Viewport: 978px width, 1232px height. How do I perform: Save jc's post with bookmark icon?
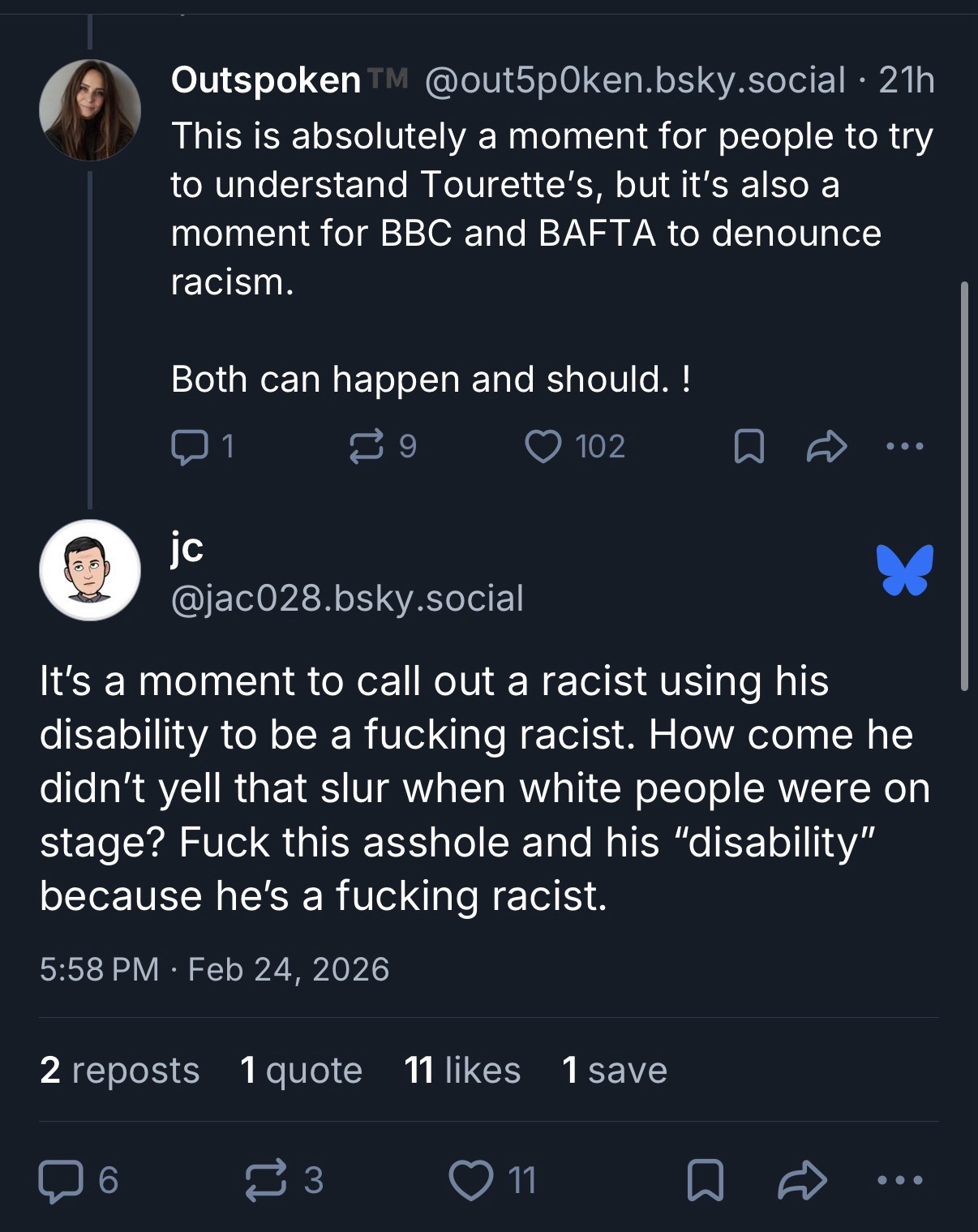(705, 1180)
